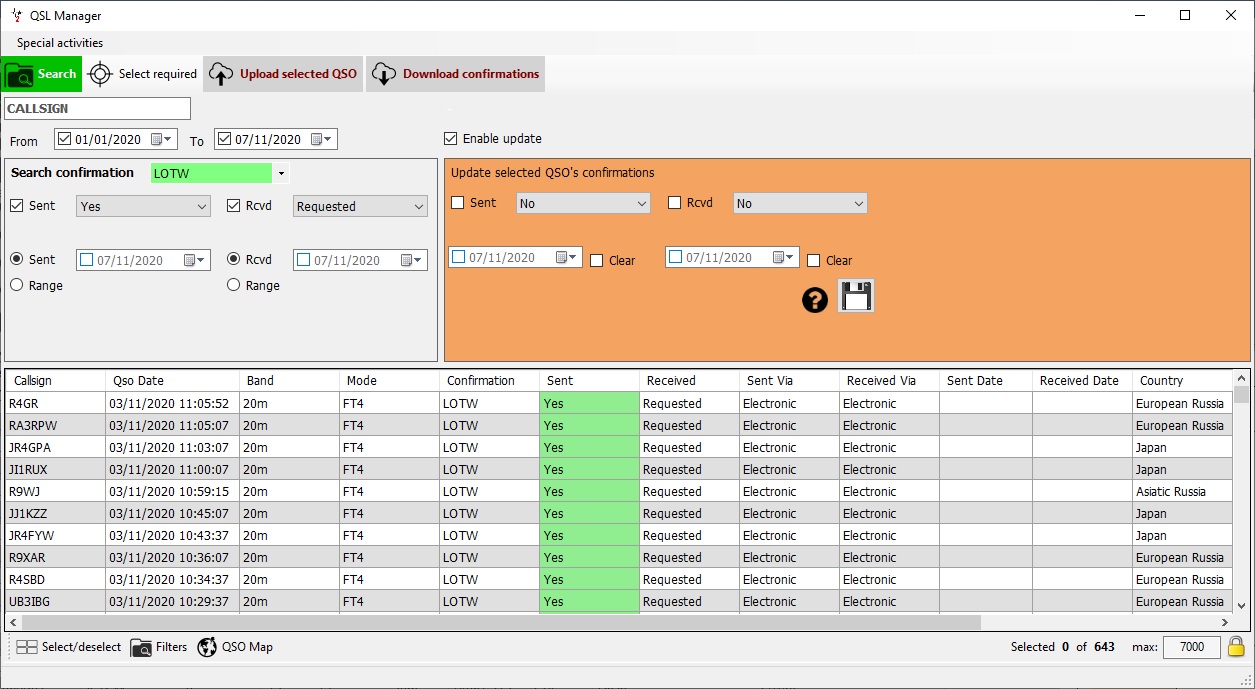The width and height of the screenshot is (1255, 689).
Task: Open calendar for the From date
Action: point(161,140)
